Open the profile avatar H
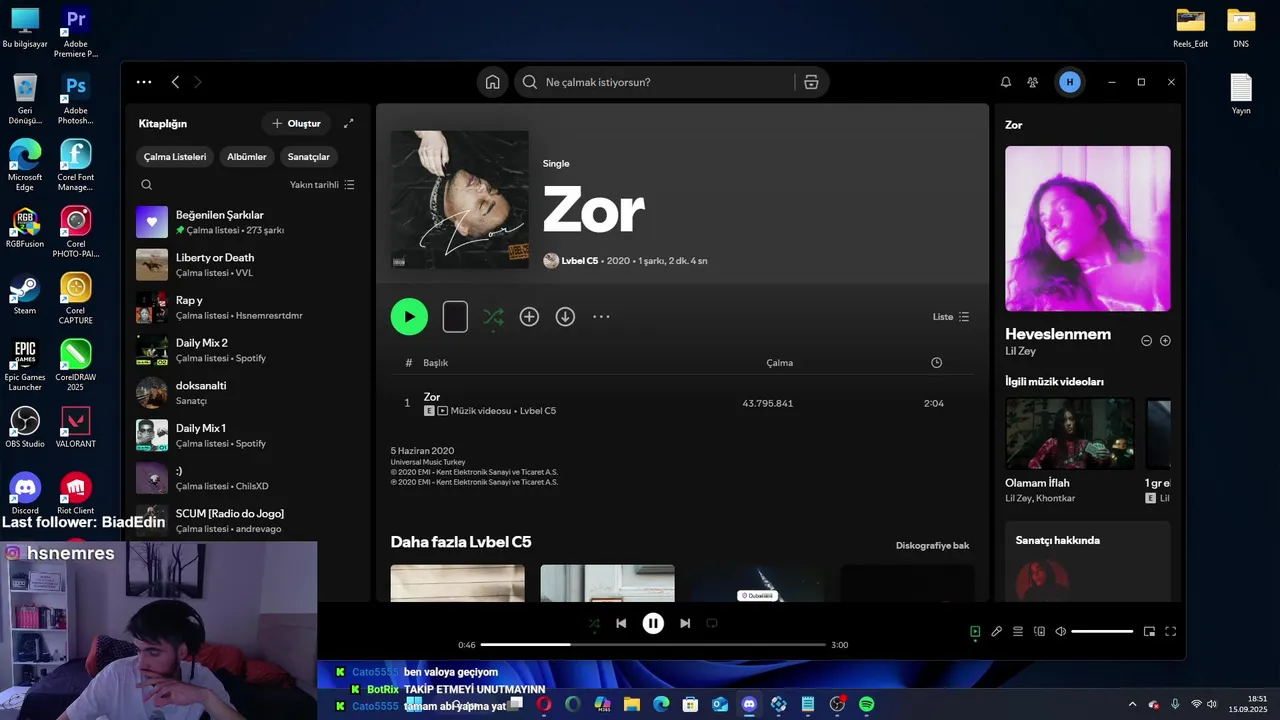Screen dimensions: 1280x720 coord(1070,82)
